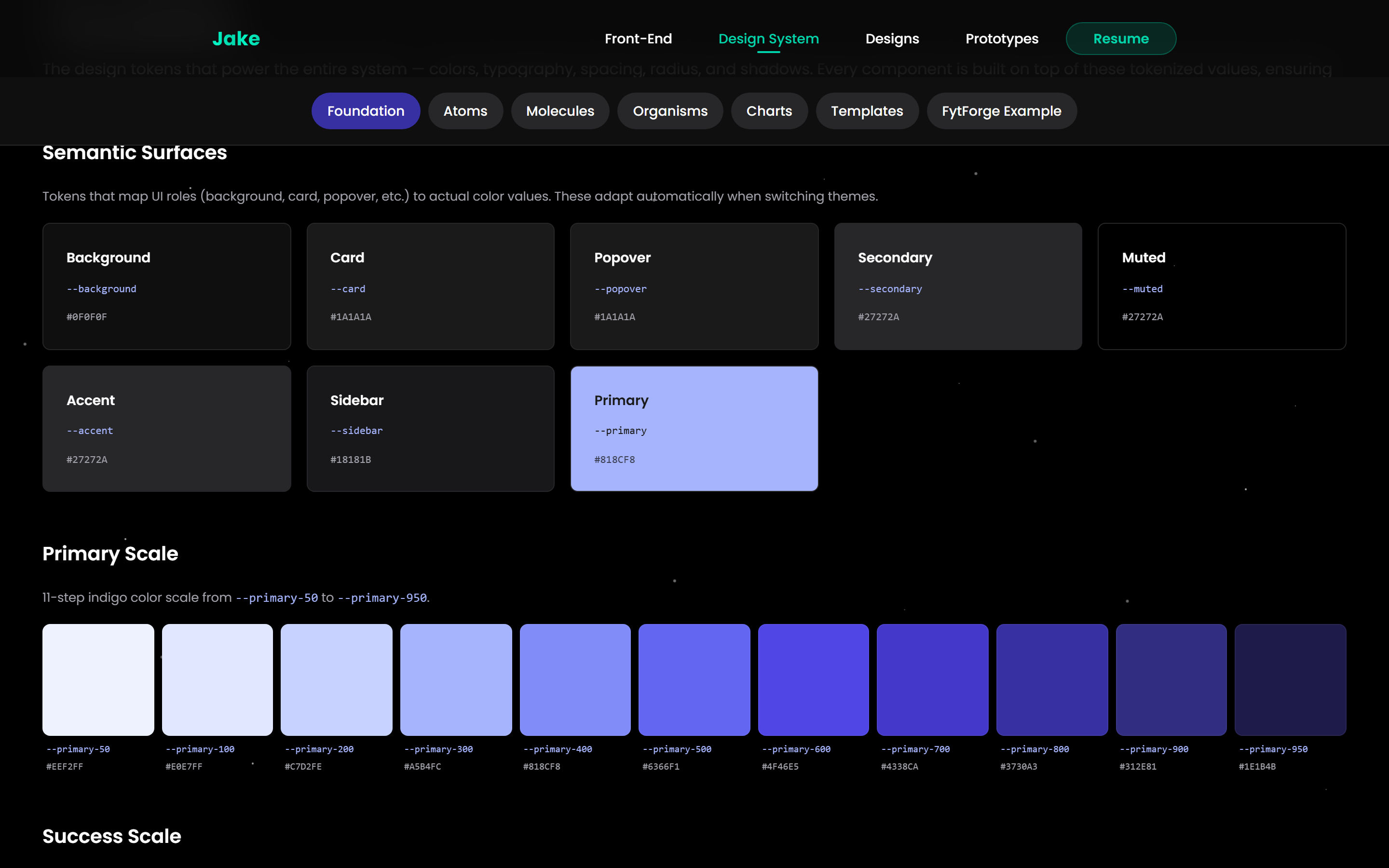The height and width of the screenshot is (868, 1389).
Task: Select the Charts category
Action: pos(769,111)
